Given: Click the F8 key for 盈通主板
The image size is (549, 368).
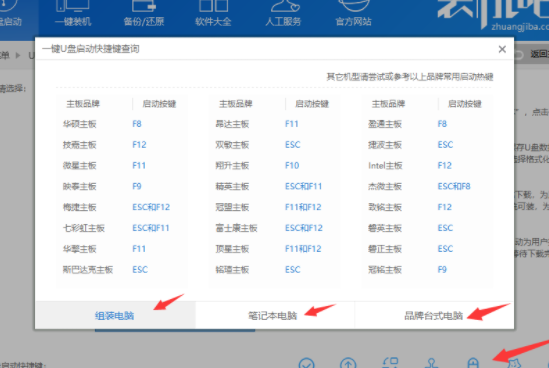Looking at the screenshot, I should 442,124.
